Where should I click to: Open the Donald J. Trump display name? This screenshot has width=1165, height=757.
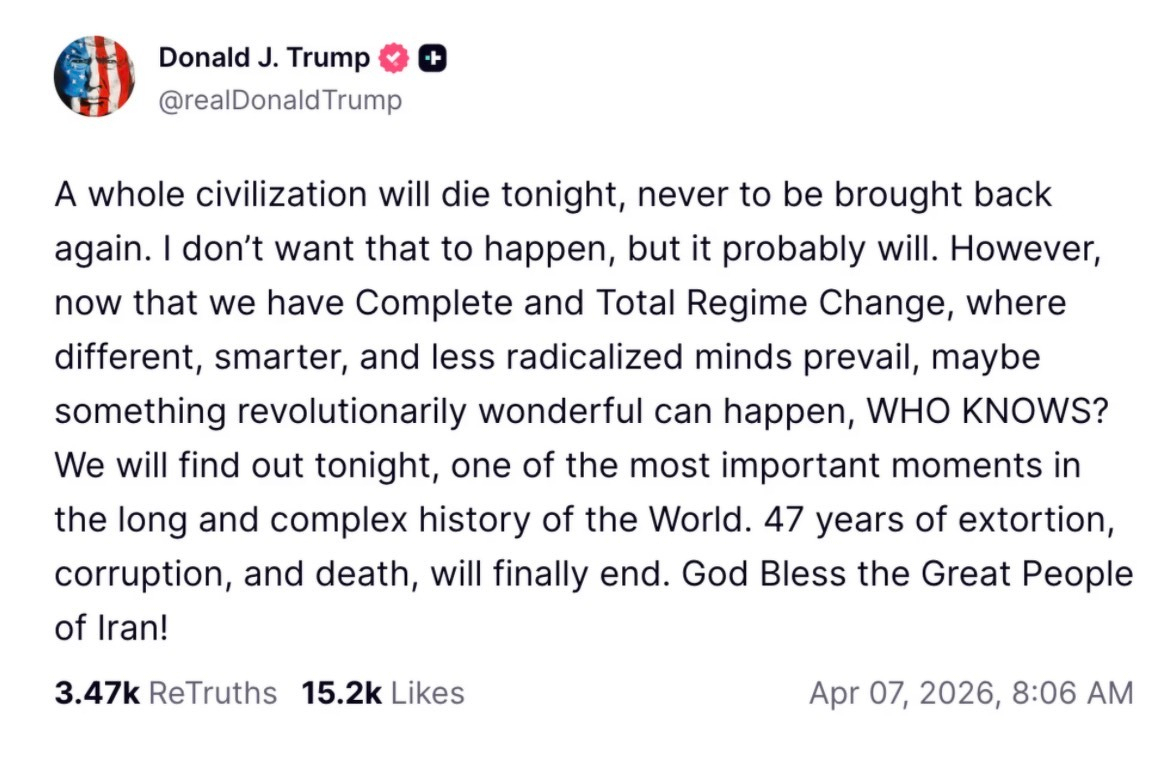click(x=264, y=58)
